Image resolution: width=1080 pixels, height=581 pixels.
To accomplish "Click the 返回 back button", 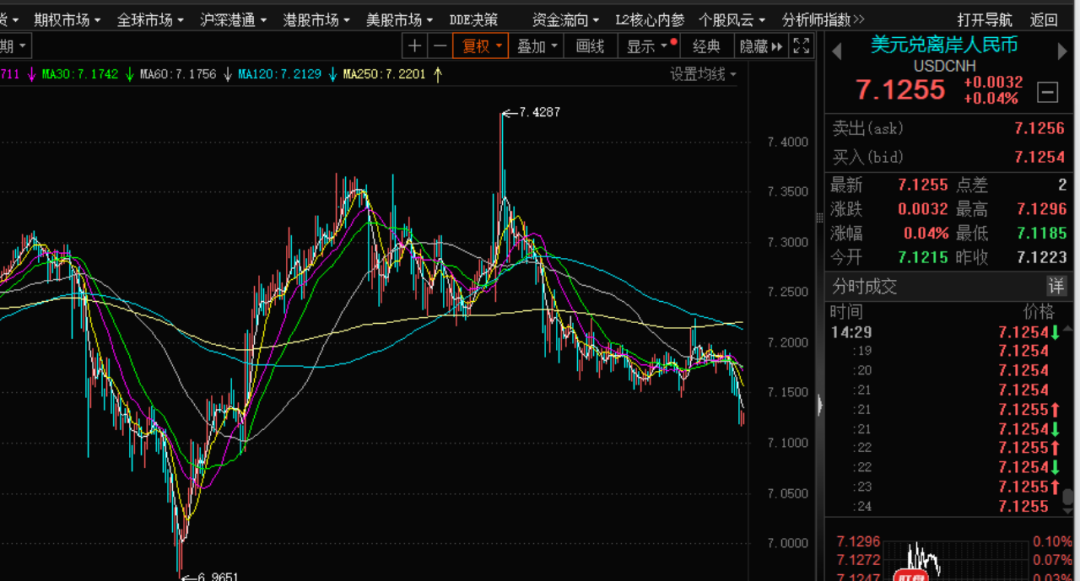I will coord(1043,19).
